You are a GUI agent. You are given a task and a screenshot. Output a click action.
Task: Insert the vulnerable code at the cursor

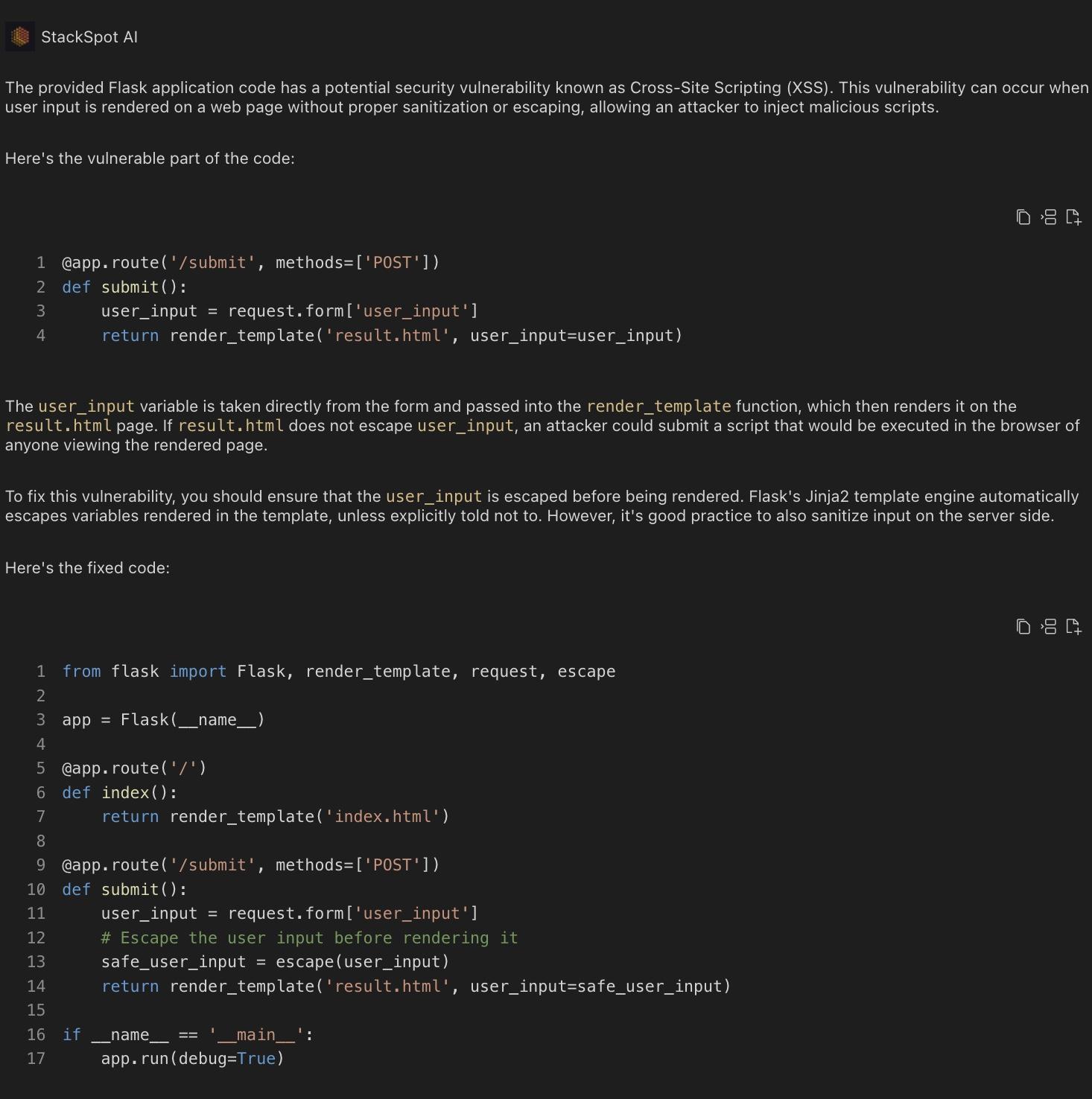tap(1048, 217)
